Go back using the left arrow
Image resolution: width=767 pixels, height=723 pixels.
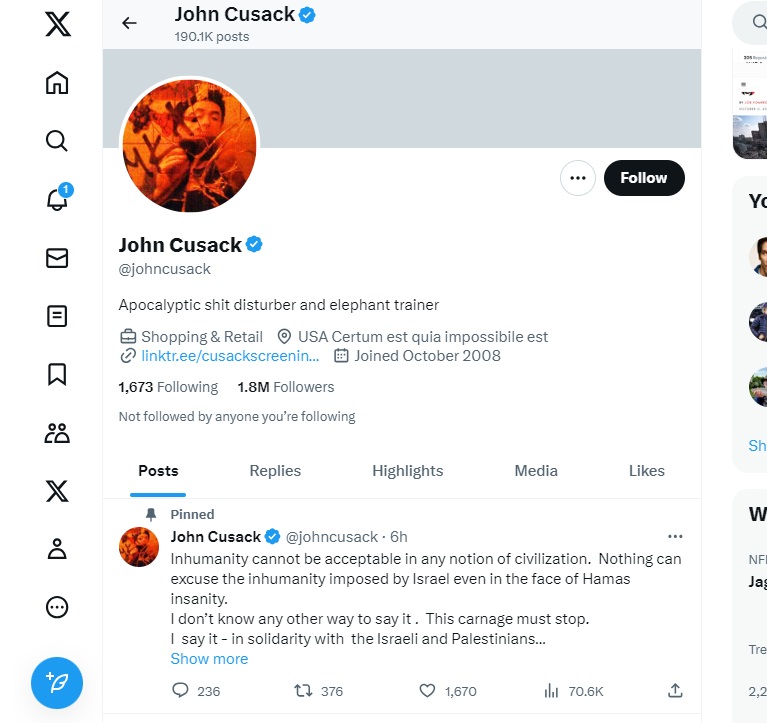(129, 23)
